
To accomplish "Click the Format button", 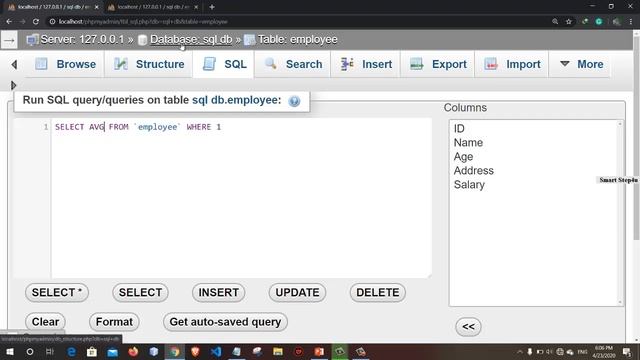I will 114,322.
